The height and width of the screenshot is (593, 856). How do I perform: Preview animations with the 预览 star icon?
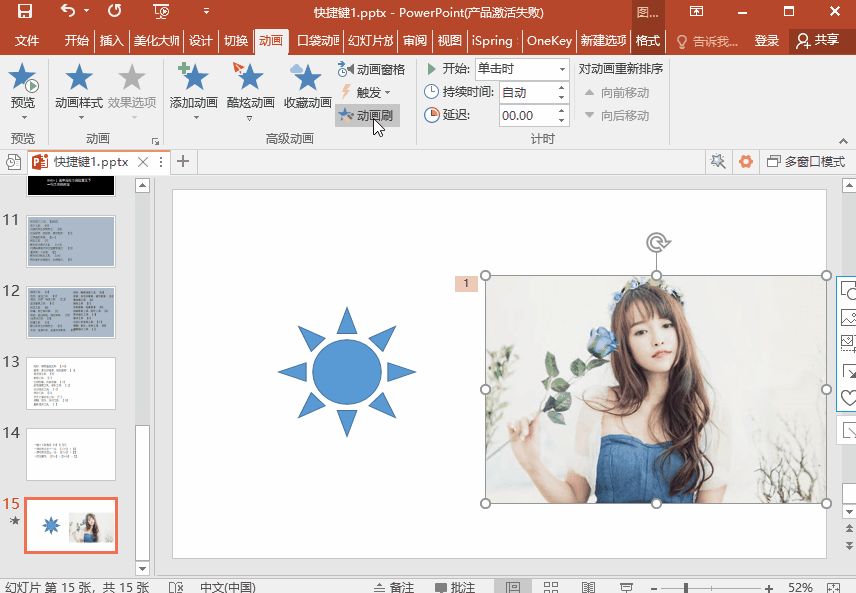click(x=23, y=78)
